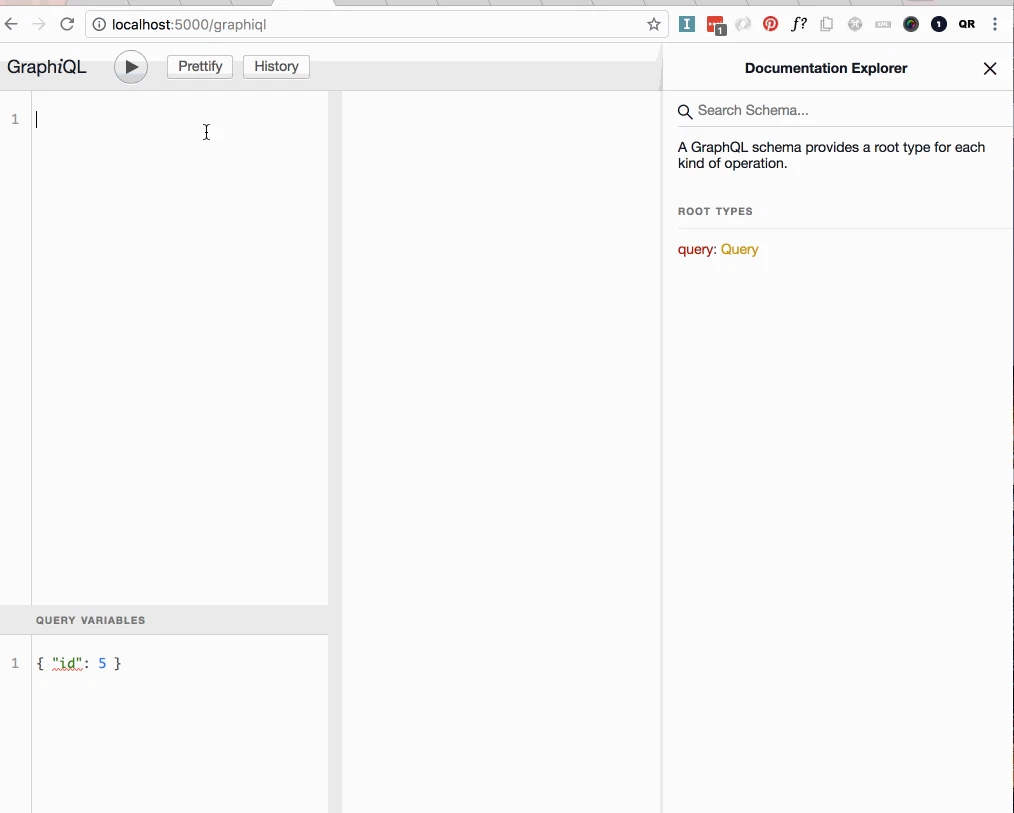
Task: Click the magnifier icon beside Search Schema
Action: [x=685, y=111]
